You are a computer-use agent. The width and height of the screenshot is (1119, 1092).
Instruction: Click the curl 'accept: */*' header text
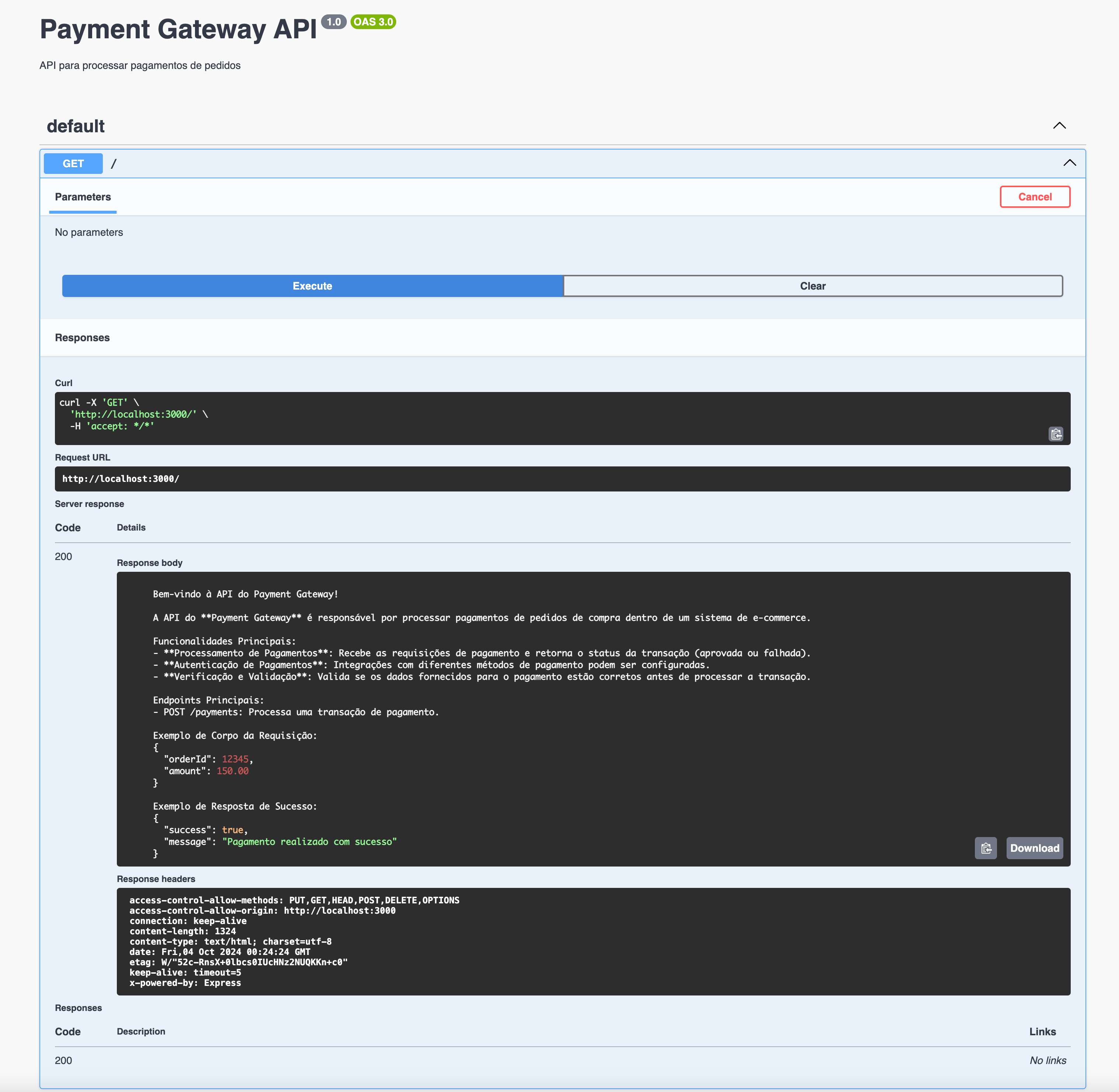click(x=121, y=426)
